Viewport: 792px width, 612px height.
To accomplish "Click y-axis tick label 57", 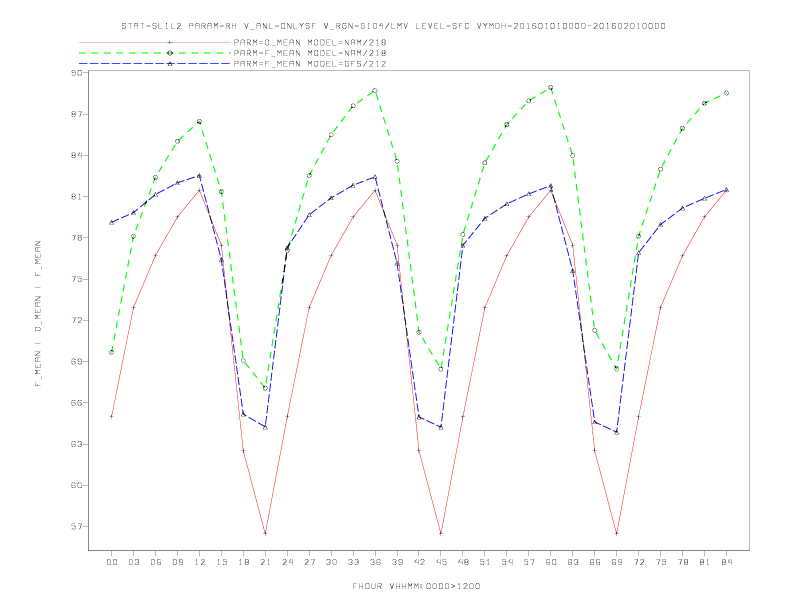I will click(76, 526).
